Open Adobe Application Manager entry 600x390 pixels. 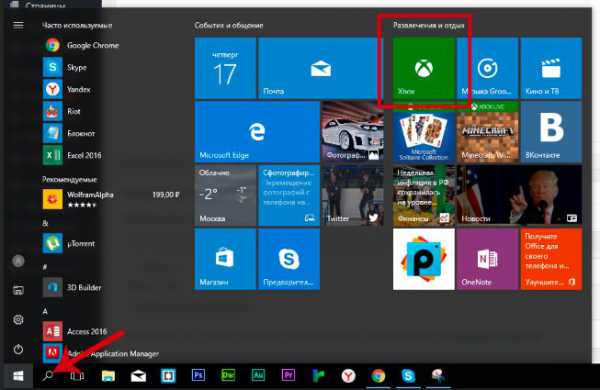click(101, 353)
